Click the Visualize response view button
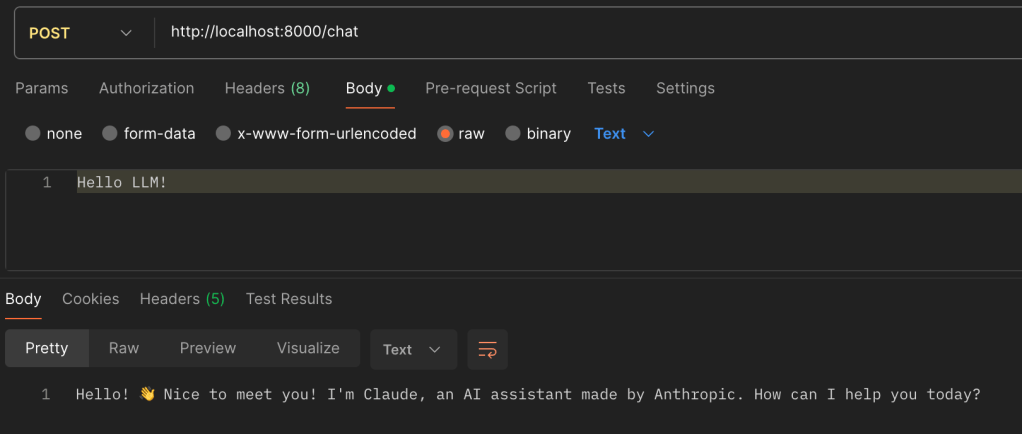The image size is (1022, 434). (x=308, y=348)
